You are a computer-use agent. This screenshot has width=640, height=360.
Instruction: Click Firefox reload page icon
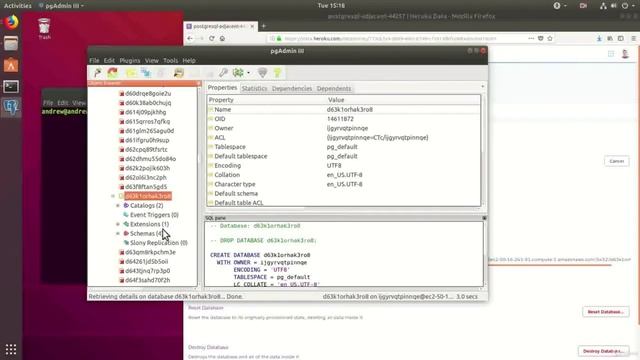pos(211,38)
